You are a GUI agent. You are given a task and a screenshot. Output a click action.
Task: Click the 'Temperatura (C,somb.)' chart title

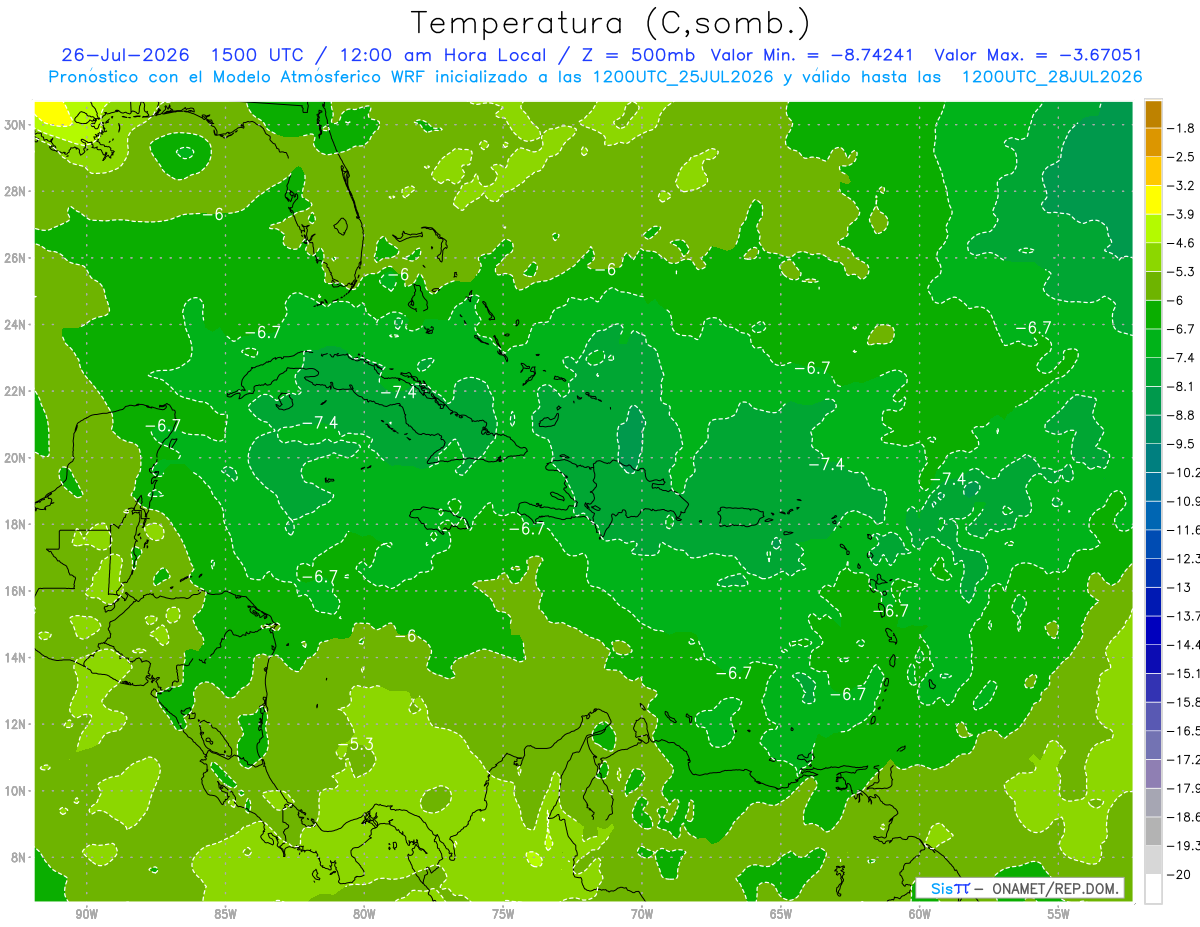(610, 23)
